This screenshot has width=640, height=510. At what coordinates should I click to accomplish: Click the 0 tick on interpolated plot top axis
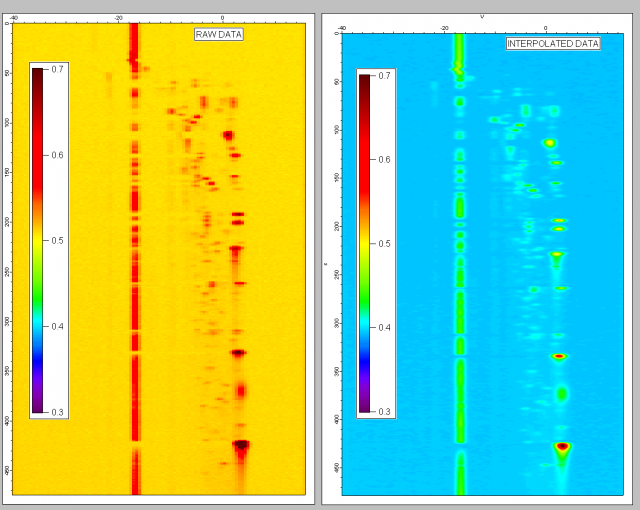tap(546, 27)
